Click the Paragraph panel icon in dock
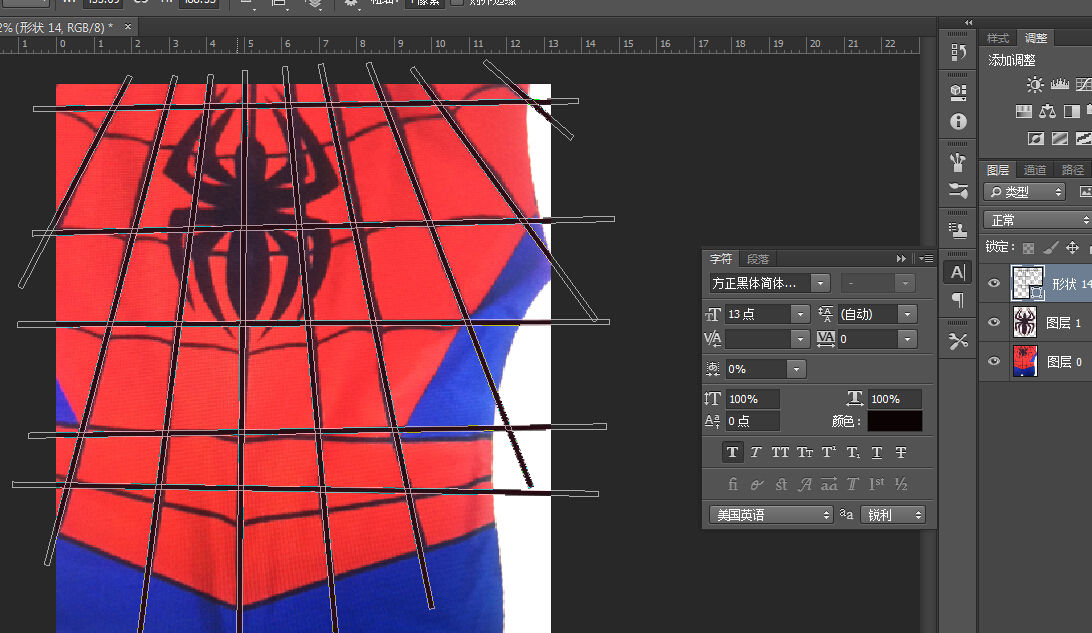Image resolution: width=1092 pixels, height=633 pixels. tap(958, 300)
